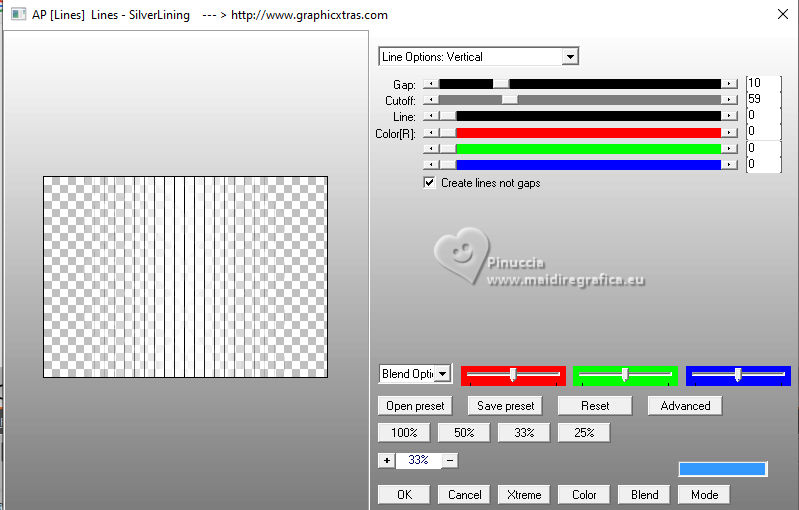Click the Cutoff slider track
This screenshot has height=510, width=799.
tap(580, 100)
